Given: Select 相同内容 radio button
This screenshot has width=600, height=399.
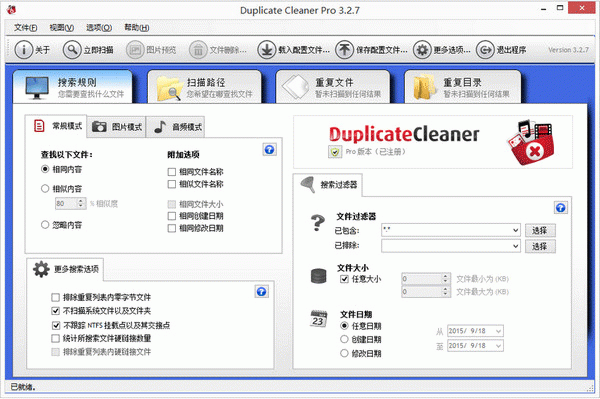Looking at the screenshot, I should [45, 169].
